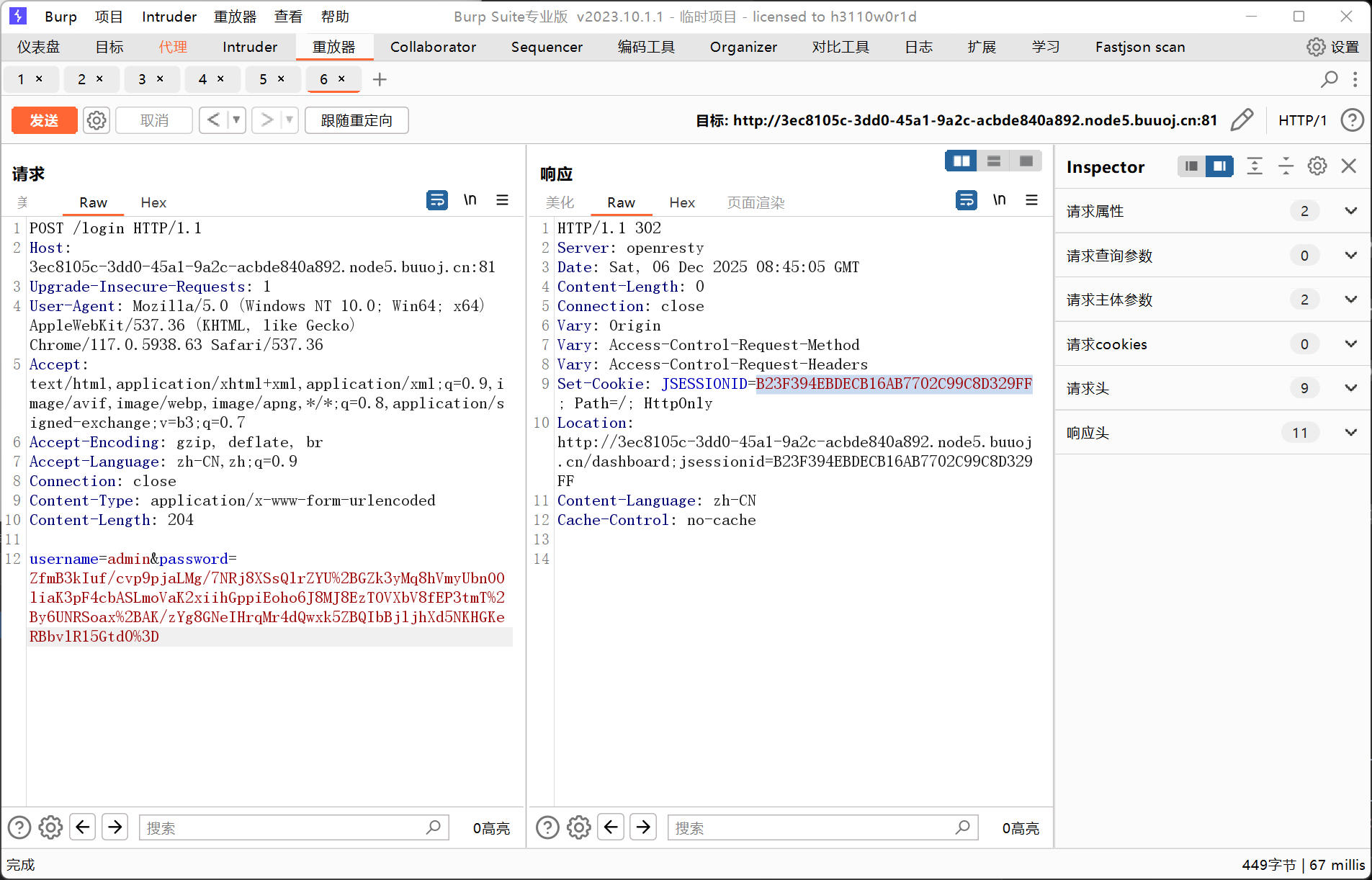Open Inspector settings gear
Image resolution: width=1372 pixels, height=880 pixels.
[1317, 166]
